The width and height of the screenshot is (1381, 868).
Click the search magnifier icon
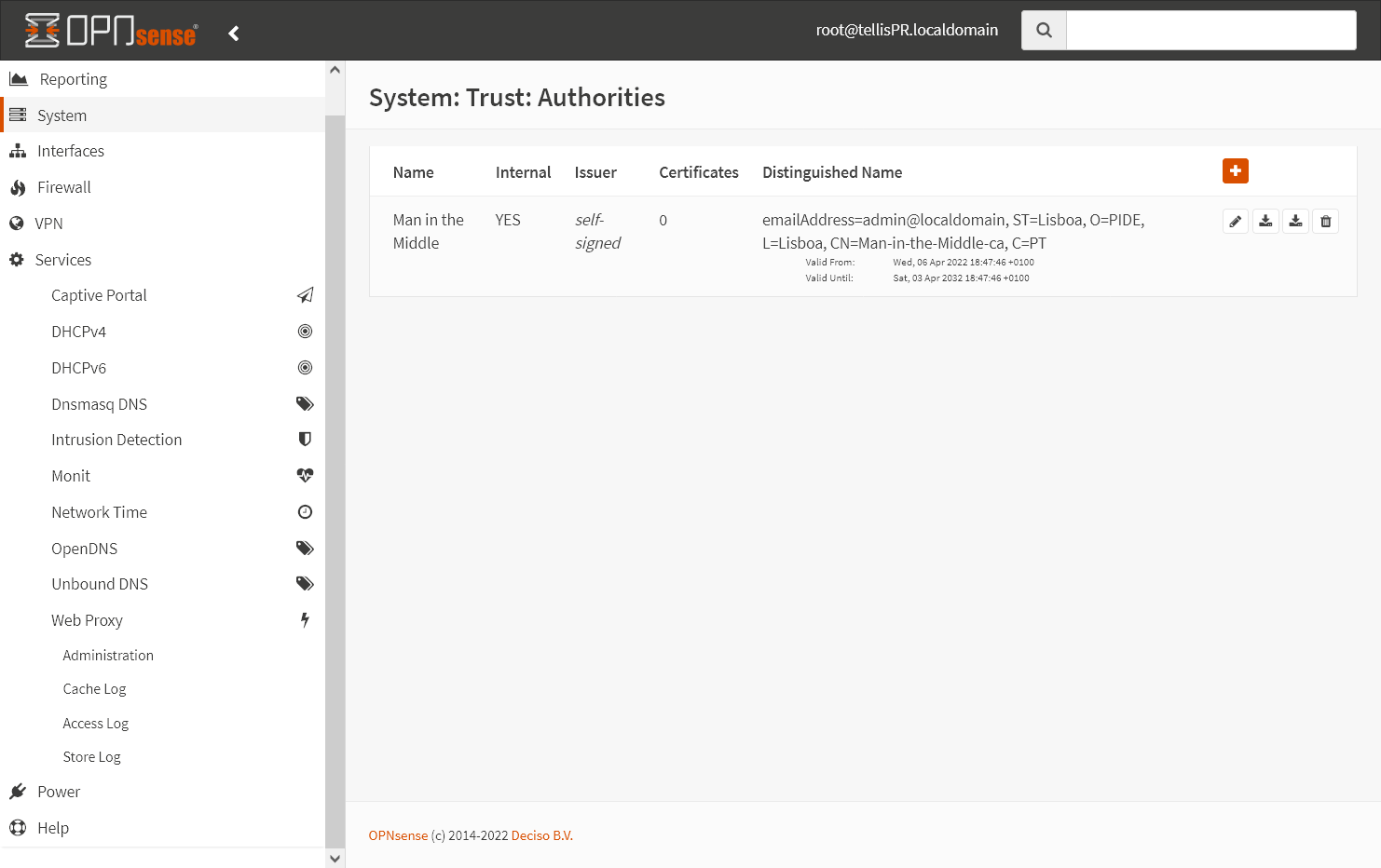(1042, 29)
